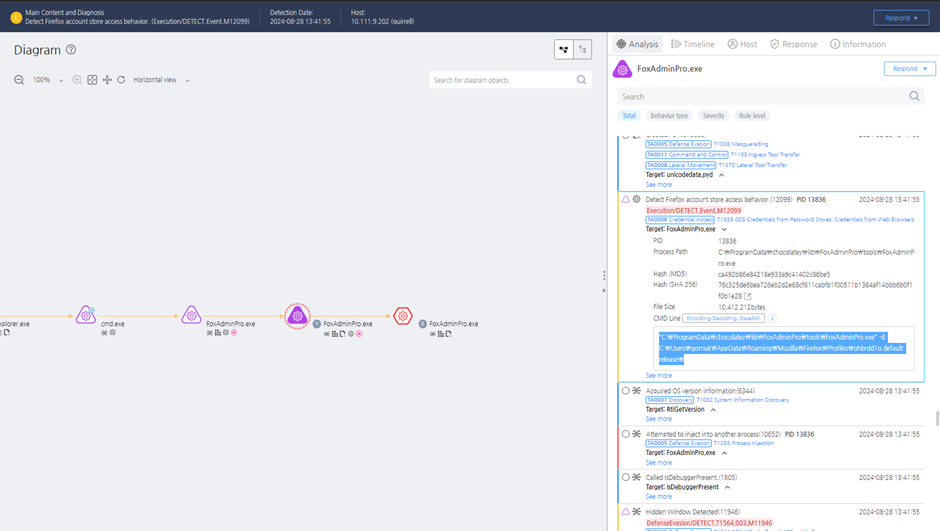Refresh the diagram view
Image resolution: width=940 pixels, height=531 pixels.
pyautogui.click(x=121, y=80)
